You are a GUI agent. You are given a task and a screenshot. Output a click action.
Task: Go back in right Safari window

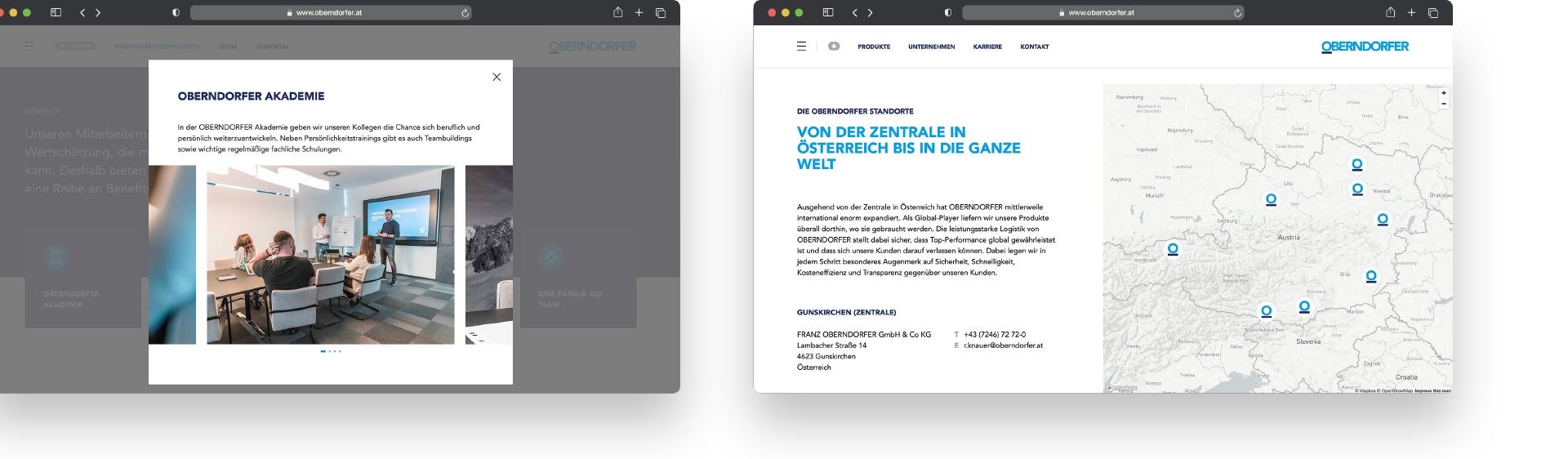[x=855, y=13]
